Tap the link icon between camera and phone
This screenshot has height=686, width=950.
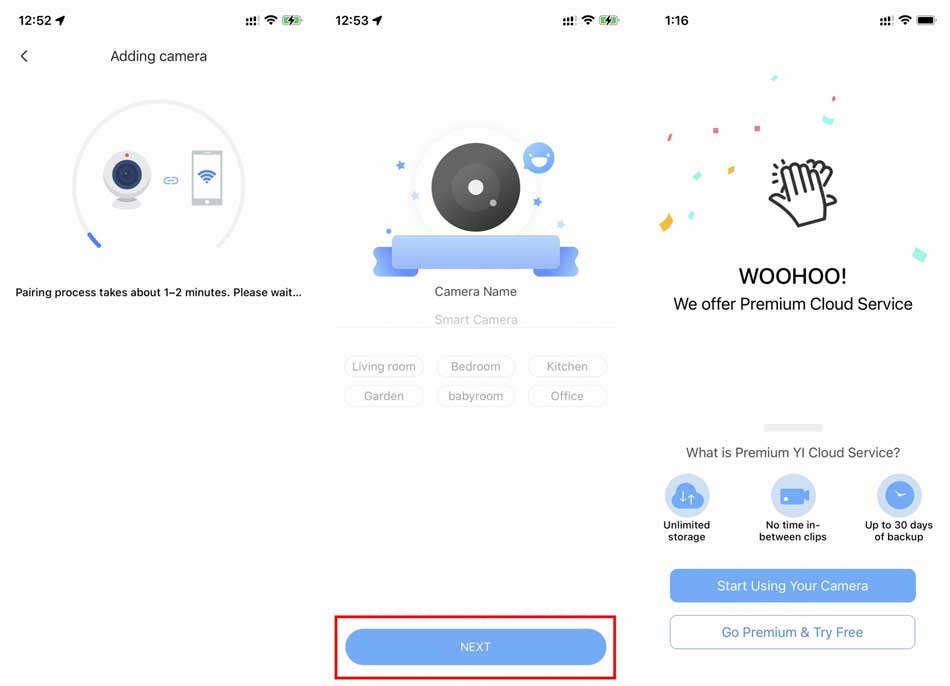[171, 181]
